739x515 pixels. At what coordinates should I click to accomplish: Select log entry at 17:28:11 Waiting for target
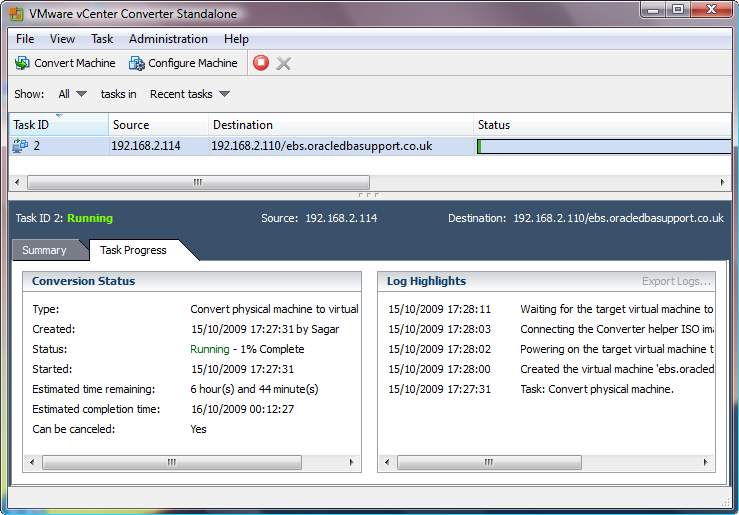click(550, 309)
